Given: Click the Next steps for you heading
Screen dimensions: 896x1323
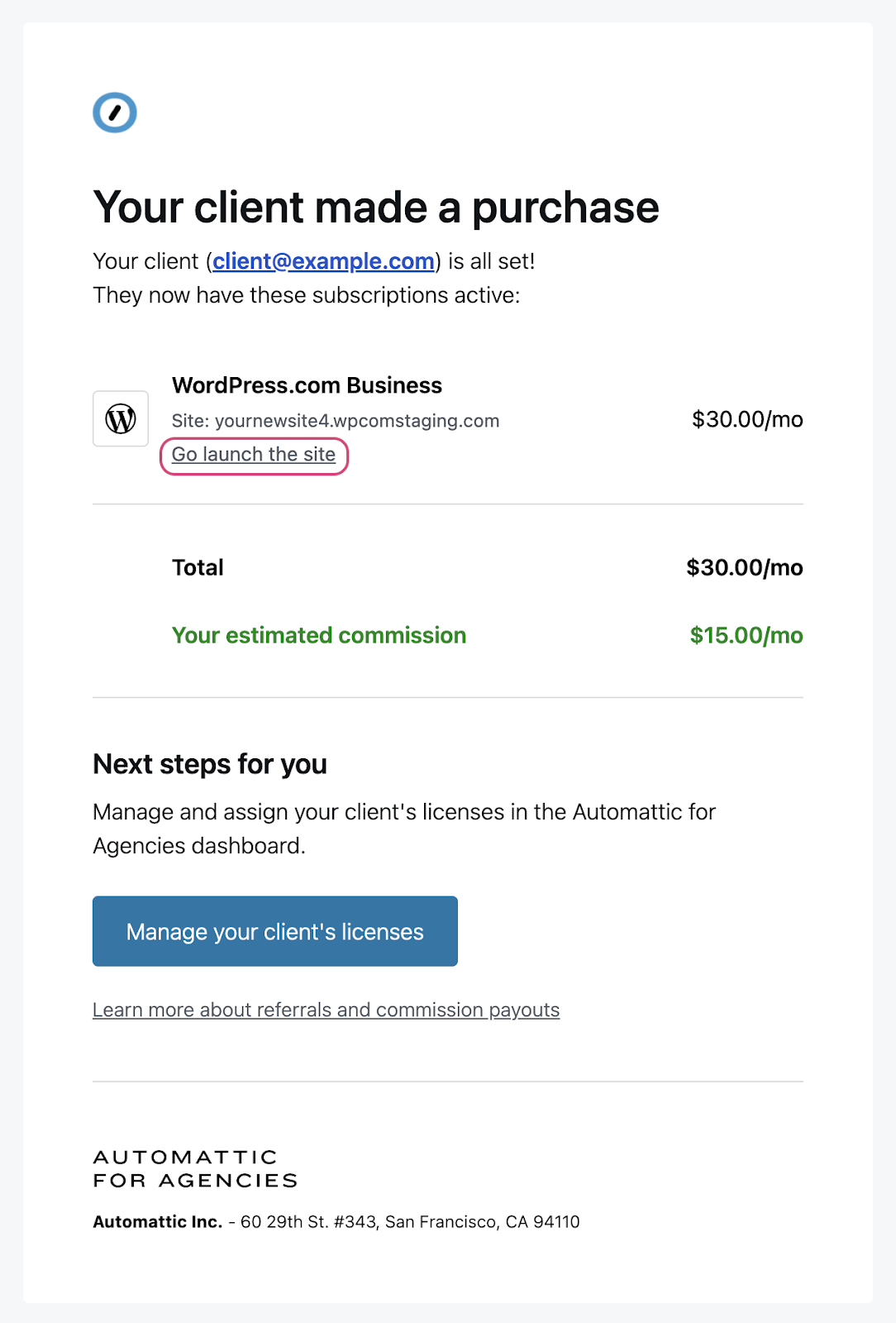Looking at the screenshot, I should click(x=210, y=765).
